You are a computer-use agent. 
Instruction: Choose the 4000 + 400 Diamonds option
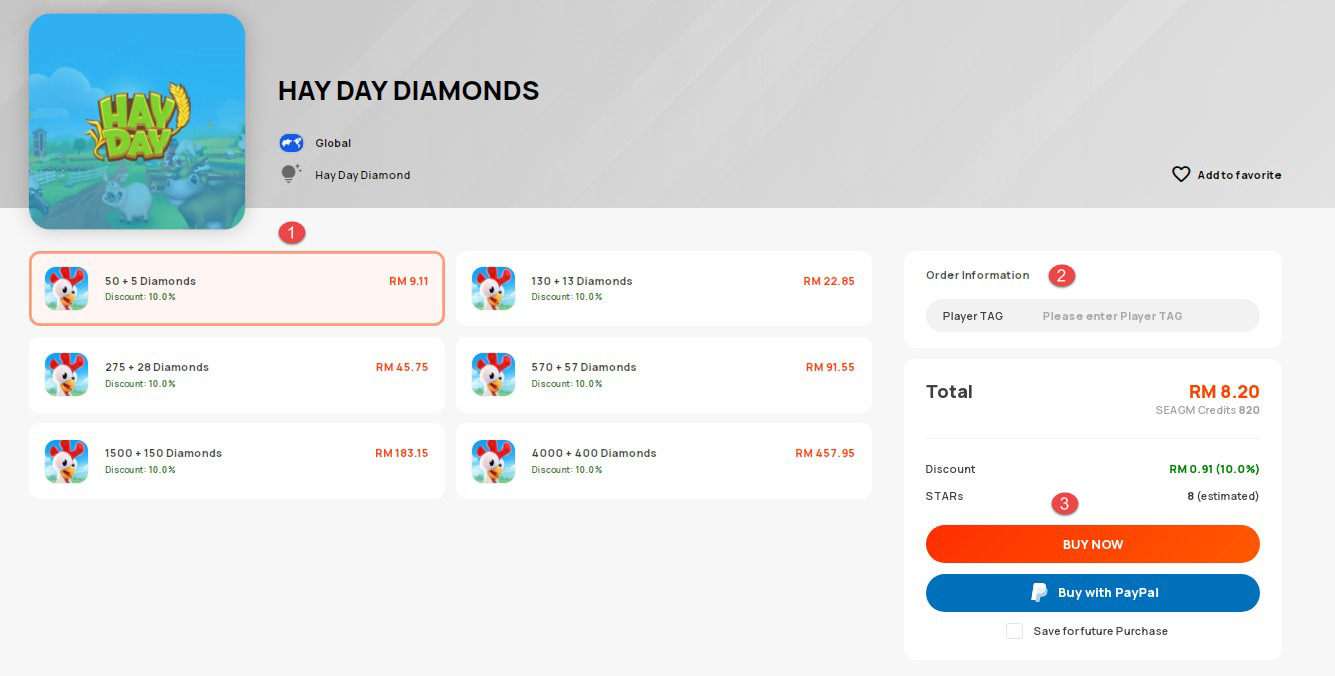(x=664, y=461)
